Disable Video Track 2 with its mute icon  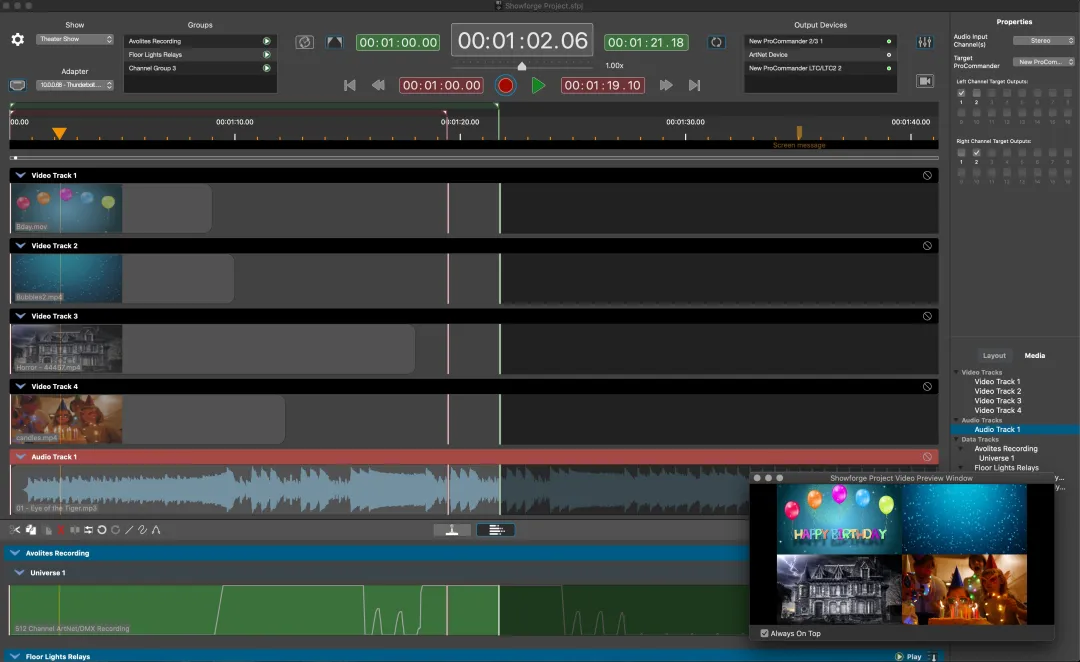coord(927,246)
